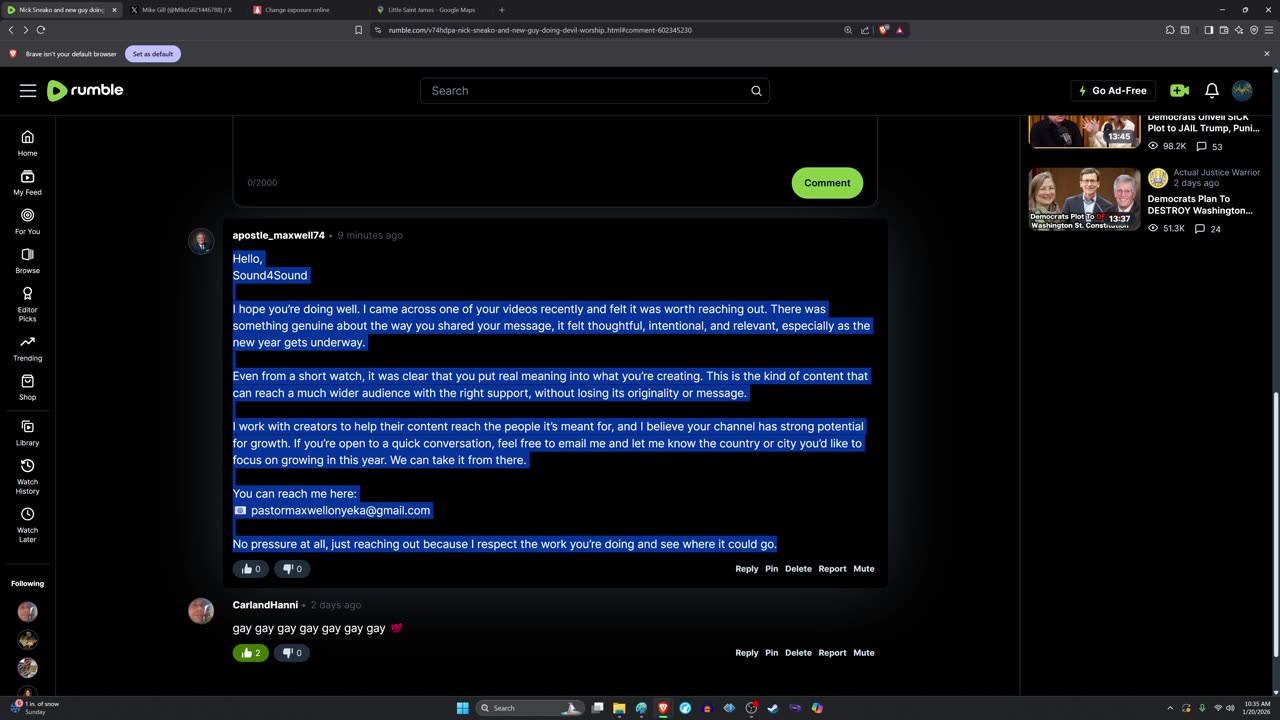The height and width of the screenshot is (720, 1280).
Task: Open the Windows Start menu
Action: [x=462, y=708]
